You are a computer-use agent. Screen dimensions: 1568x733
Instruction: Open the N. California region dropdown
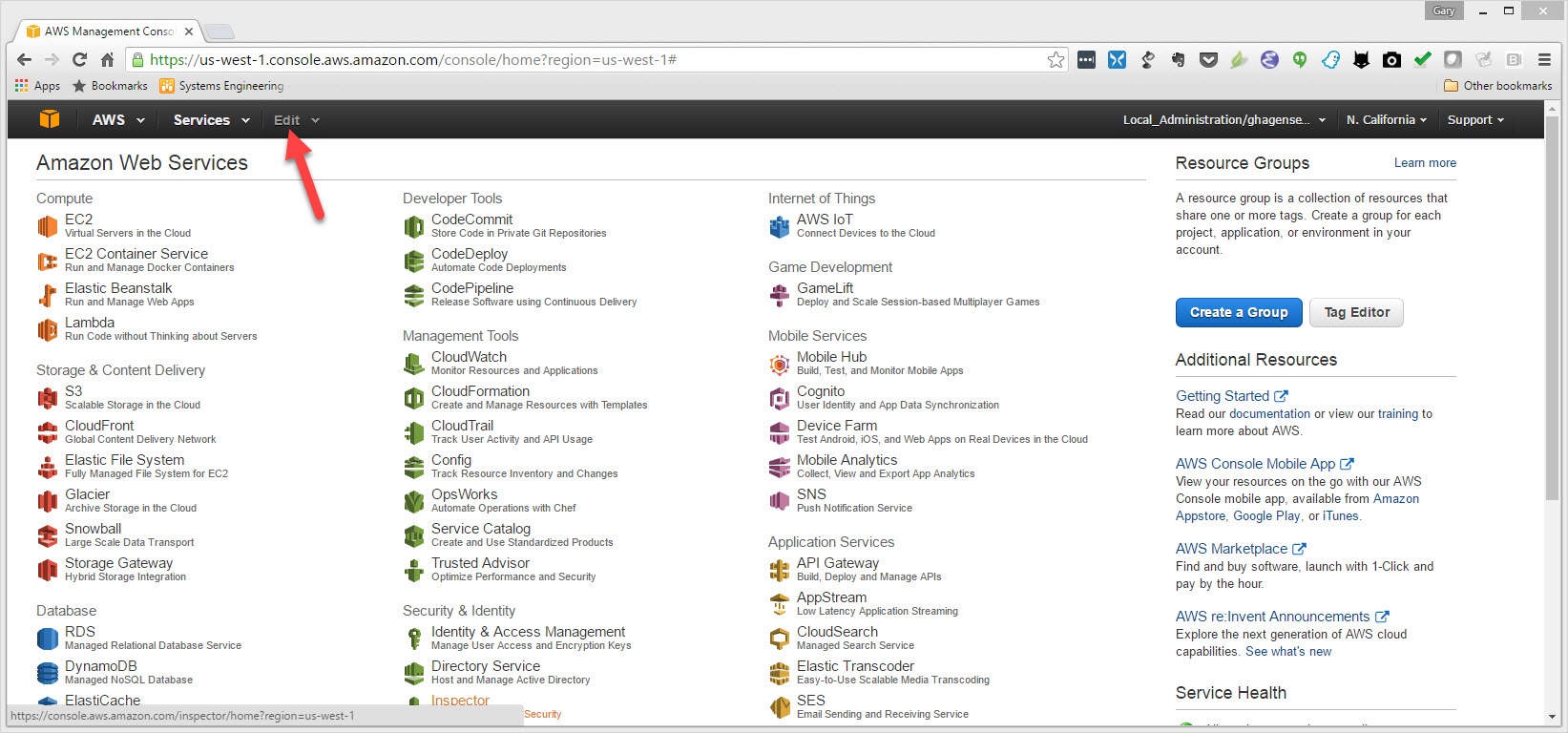[1387, 119]
